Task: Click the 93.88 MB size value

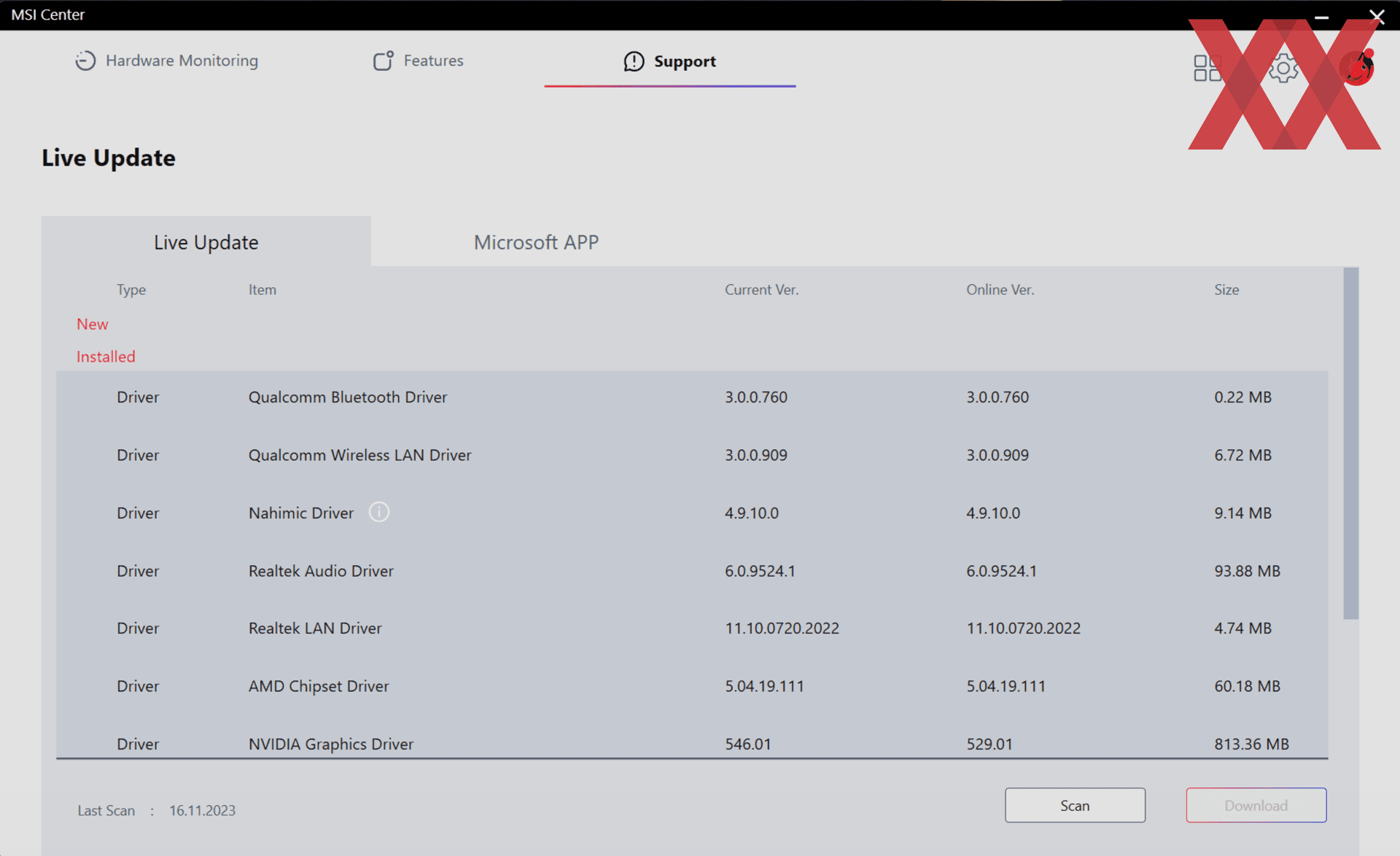Action: click(1247, 571)
